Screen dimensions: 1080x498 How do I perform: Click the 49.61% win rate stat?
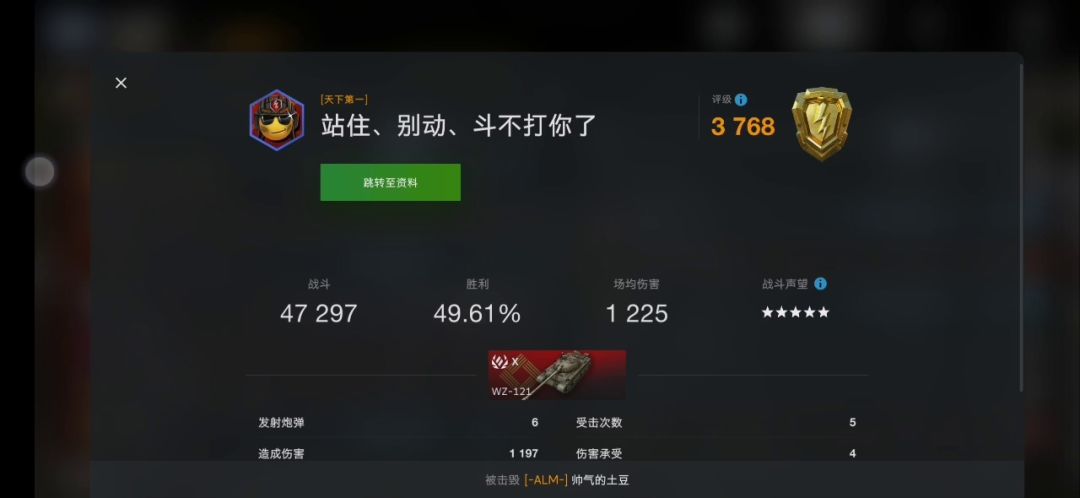(x=477, y=314)
